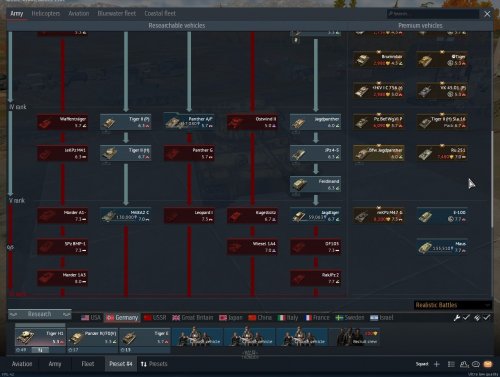Open the Realistic Battles mode dropdown

tap(453, 305)
